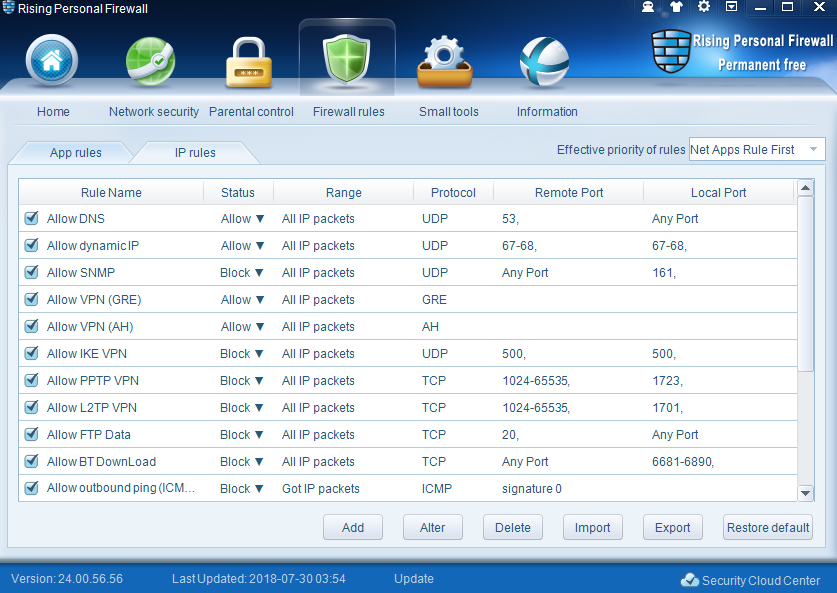837x593 pixels.
Task: Click the Delete button
Action: (512, 527)
